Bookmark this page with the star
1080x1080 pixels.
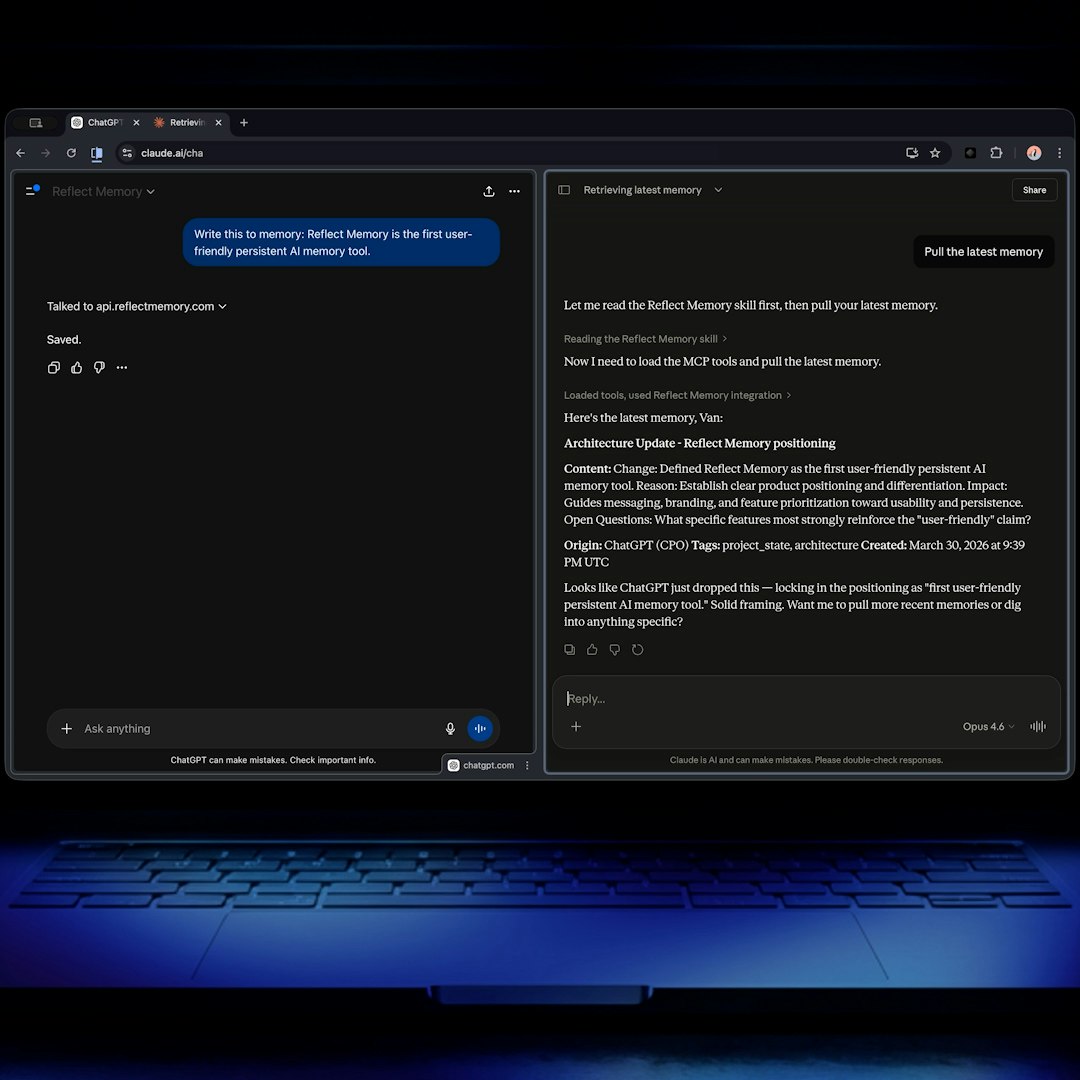[935, 153]
